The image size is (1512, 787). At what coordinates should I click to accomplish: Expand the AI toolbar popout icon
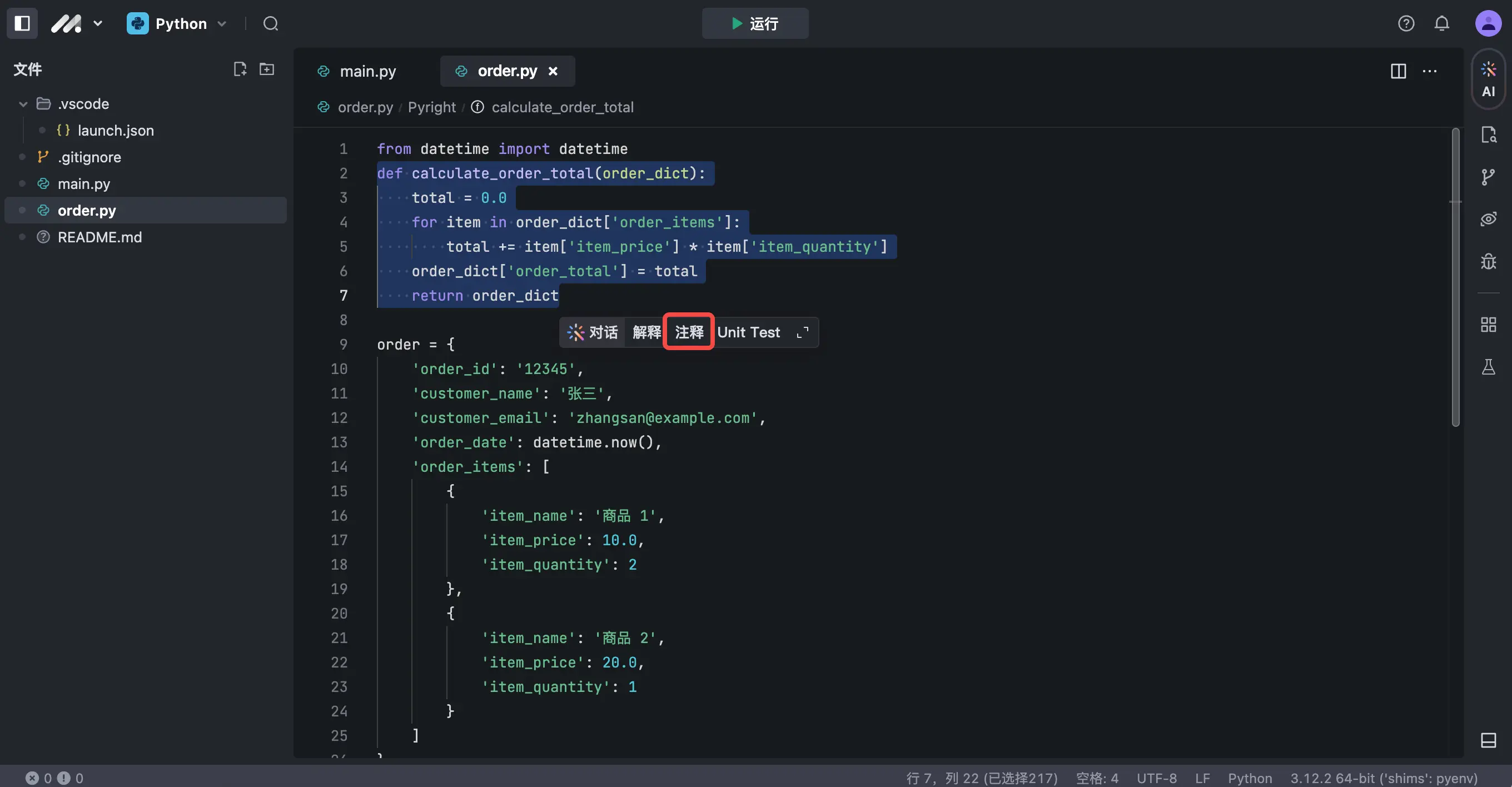click(x=802, y=332)
